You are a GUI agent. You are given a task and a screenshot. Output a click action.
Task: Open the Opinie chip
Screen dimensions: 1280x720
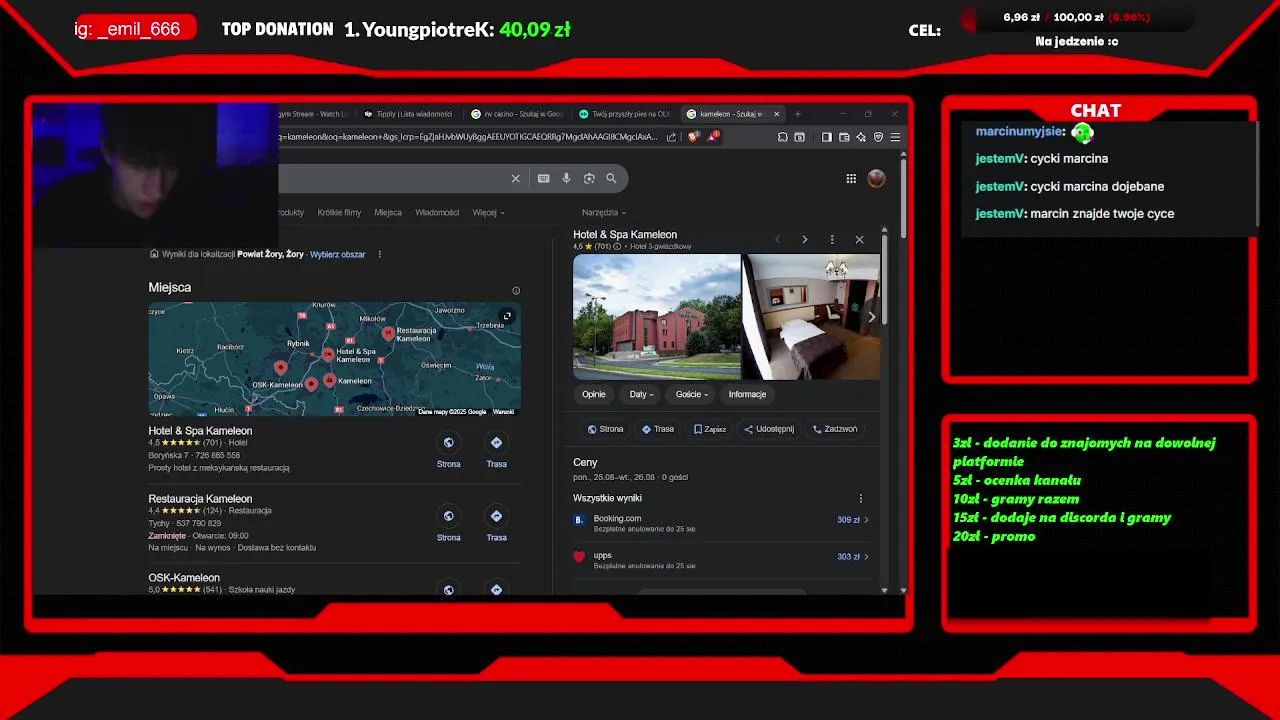click(x=594, y=394)
